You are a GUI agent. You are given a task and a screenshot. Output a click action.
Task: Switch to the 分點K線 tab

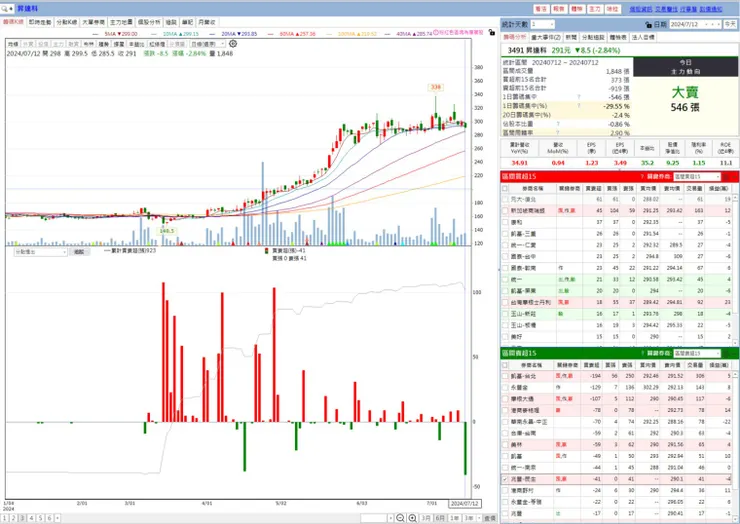click(67, 22)
